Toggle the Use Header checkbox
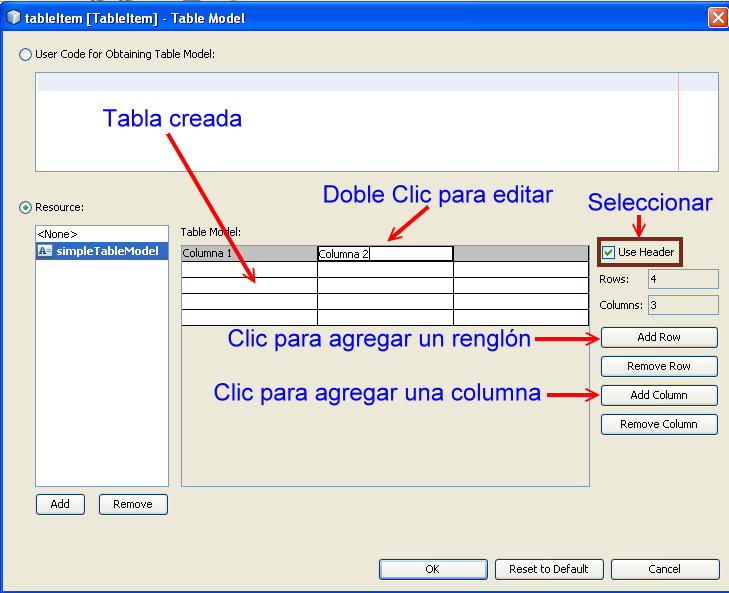This screenshot has width=729, height=593. point(608,253)
